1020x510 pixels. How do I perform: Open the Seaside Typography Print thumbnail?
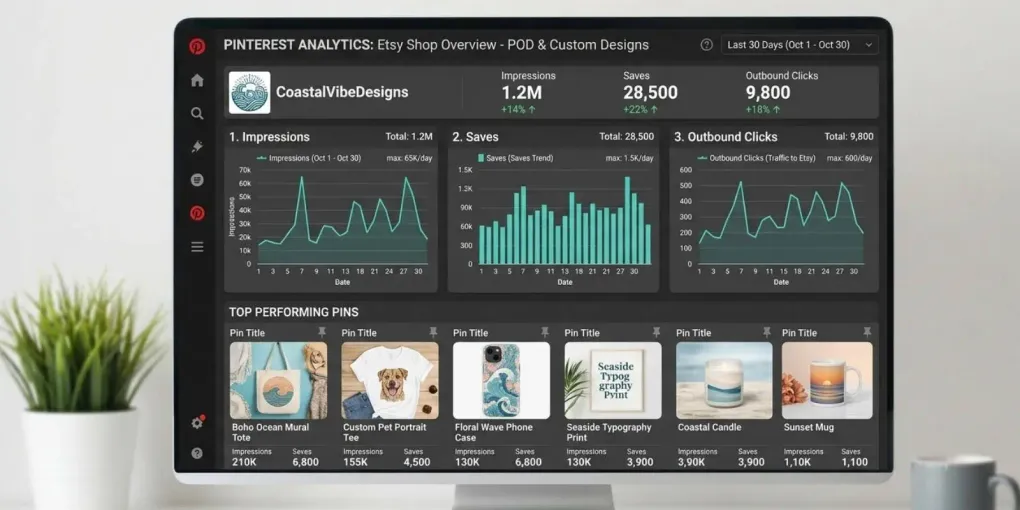613,381
